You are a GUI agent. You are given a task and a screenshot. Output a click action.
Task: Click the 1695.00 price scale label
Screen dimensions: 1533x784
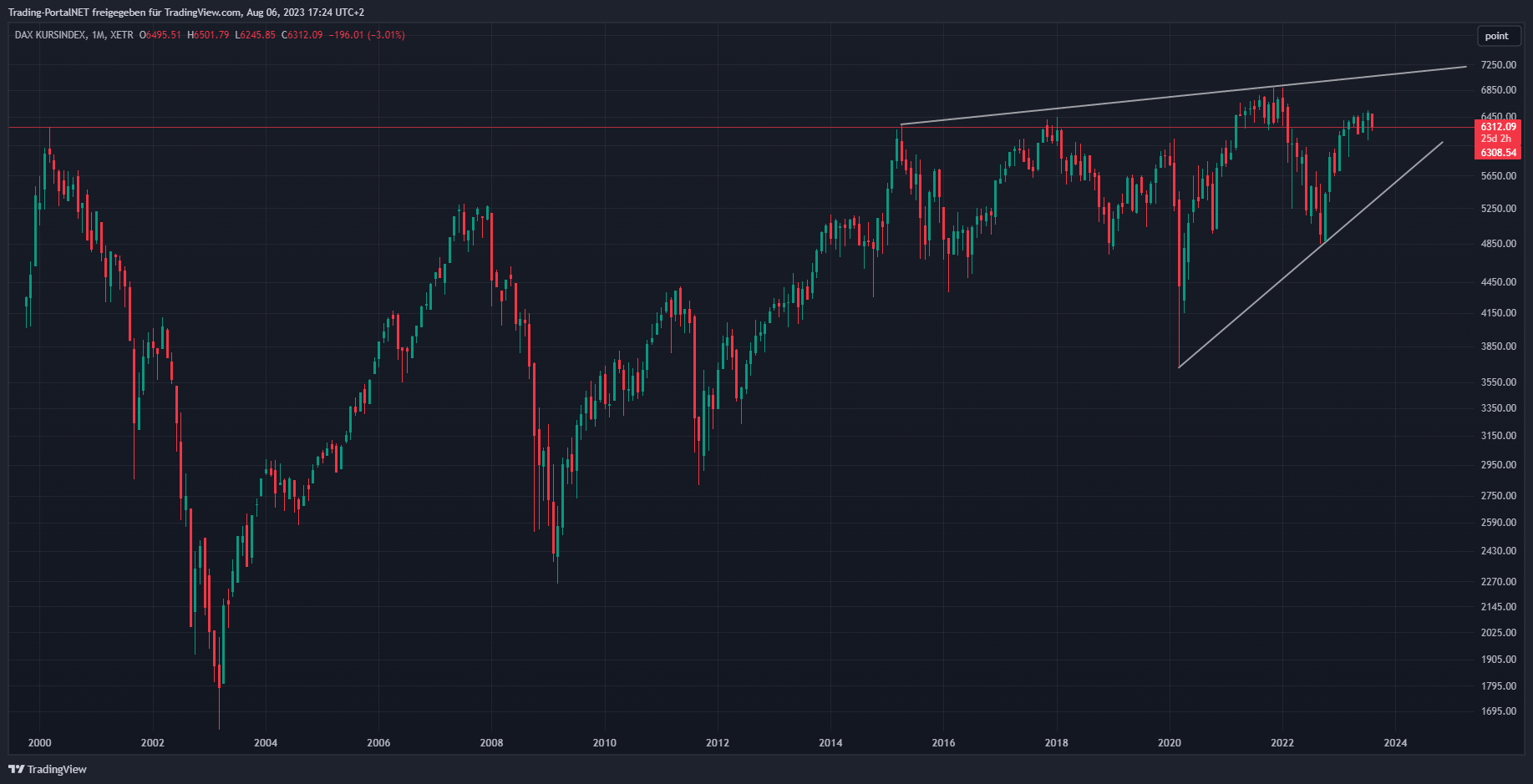pos(1497,711)
